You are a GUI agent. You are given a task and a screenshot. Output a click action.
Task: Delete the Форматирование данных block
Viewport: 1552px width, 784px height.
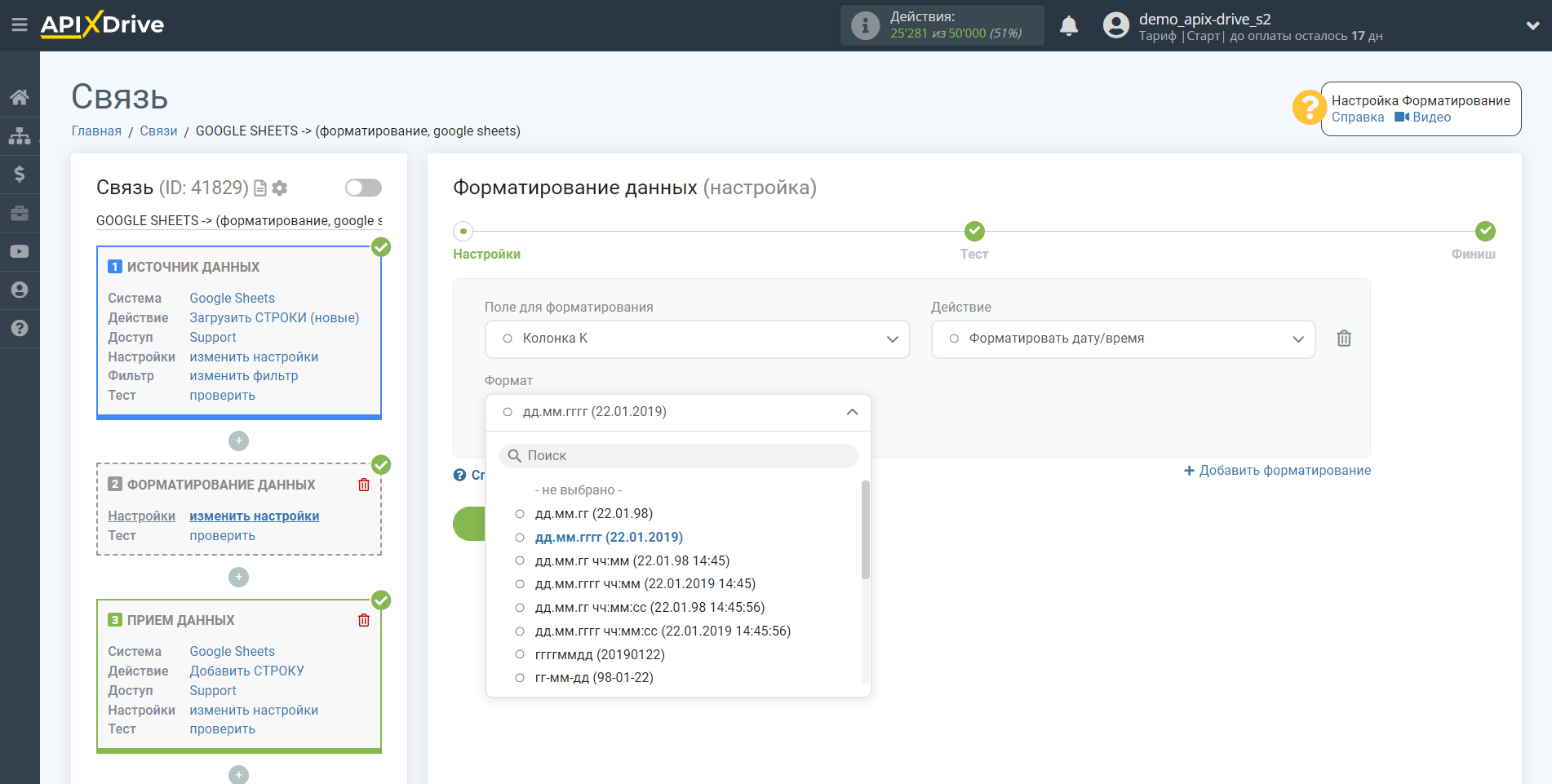coord(364,485)
